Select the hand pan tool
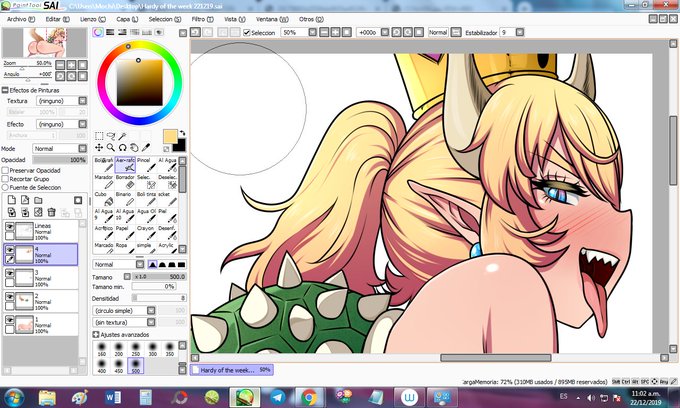This screenshot has width=680, height=408. [x=134, y=148]
